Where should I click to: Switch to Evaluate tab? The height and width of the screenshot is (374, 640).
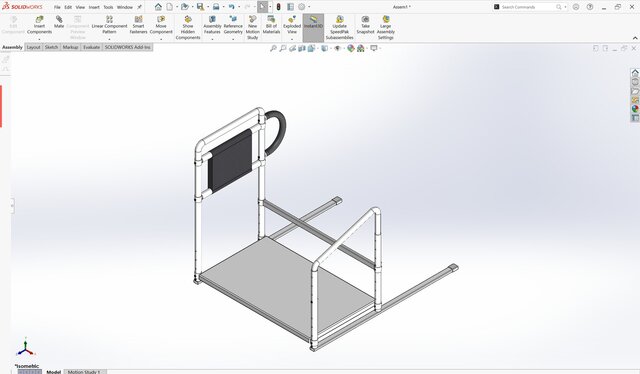pos(91,47)
